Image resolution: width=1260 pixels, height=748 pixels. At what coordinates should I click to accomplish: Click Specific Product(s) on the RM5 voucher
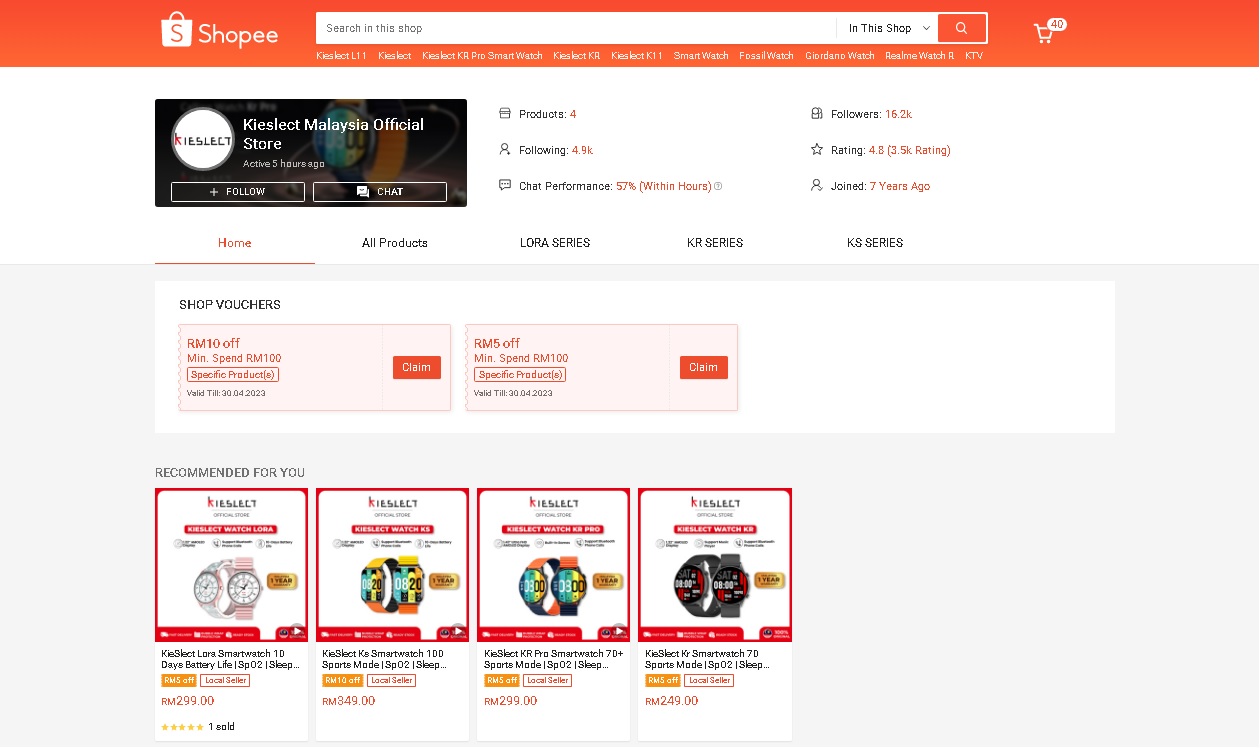click(520, 375)
